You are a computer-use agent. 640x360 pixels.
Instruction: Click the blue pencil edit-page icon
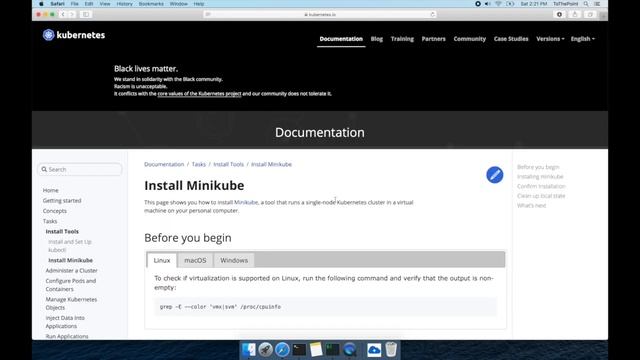click(x=494, y=175)
